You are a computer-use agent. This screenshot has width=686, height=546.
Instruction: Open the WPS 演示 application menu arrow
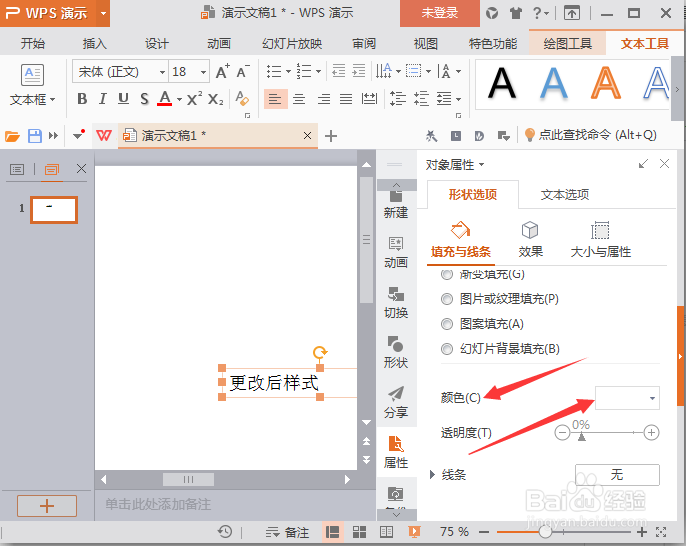(x=103, y=13)
